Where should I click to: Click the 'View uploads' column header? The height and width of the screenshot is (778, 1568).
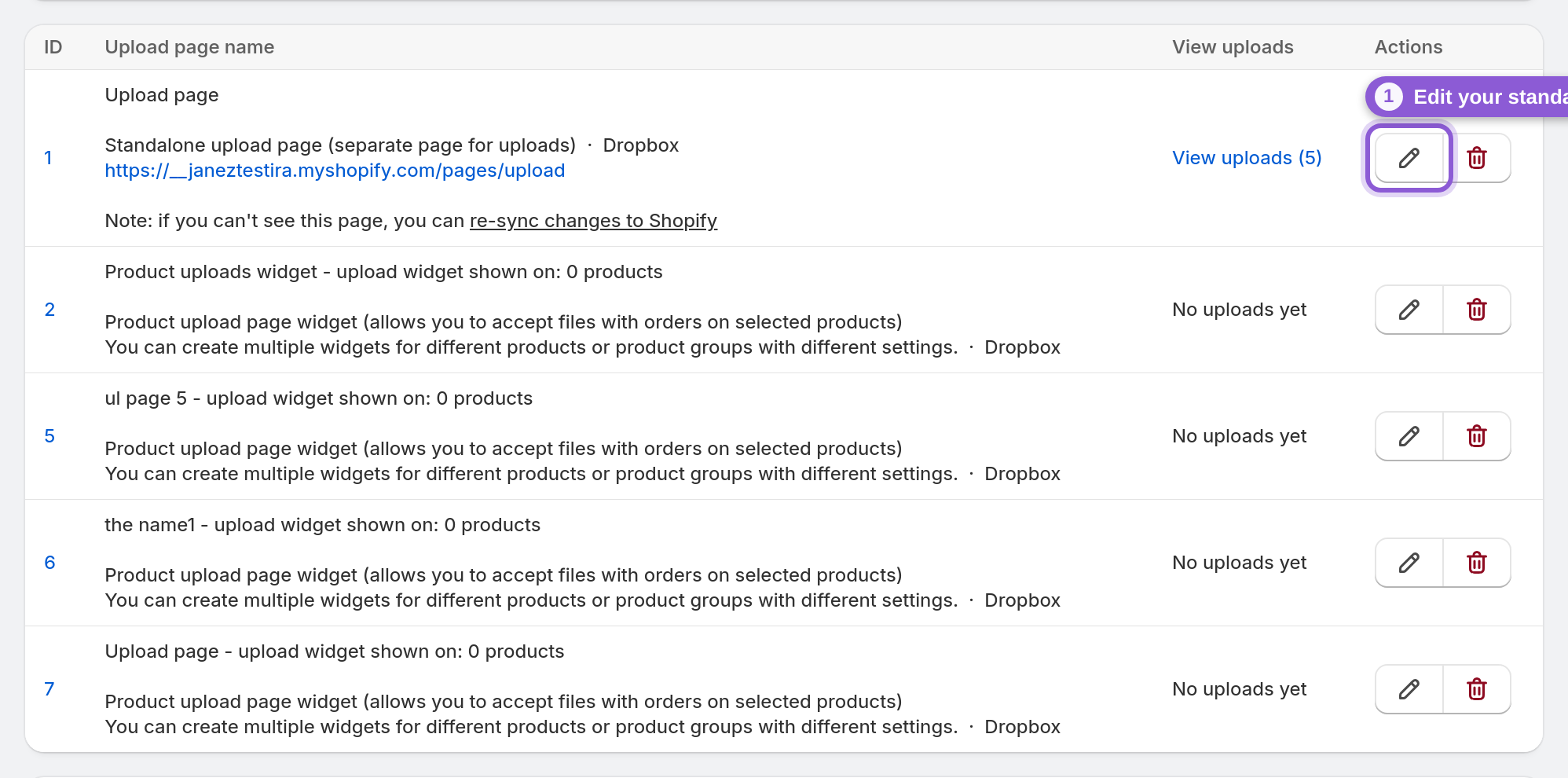[x=1233, y=47]
